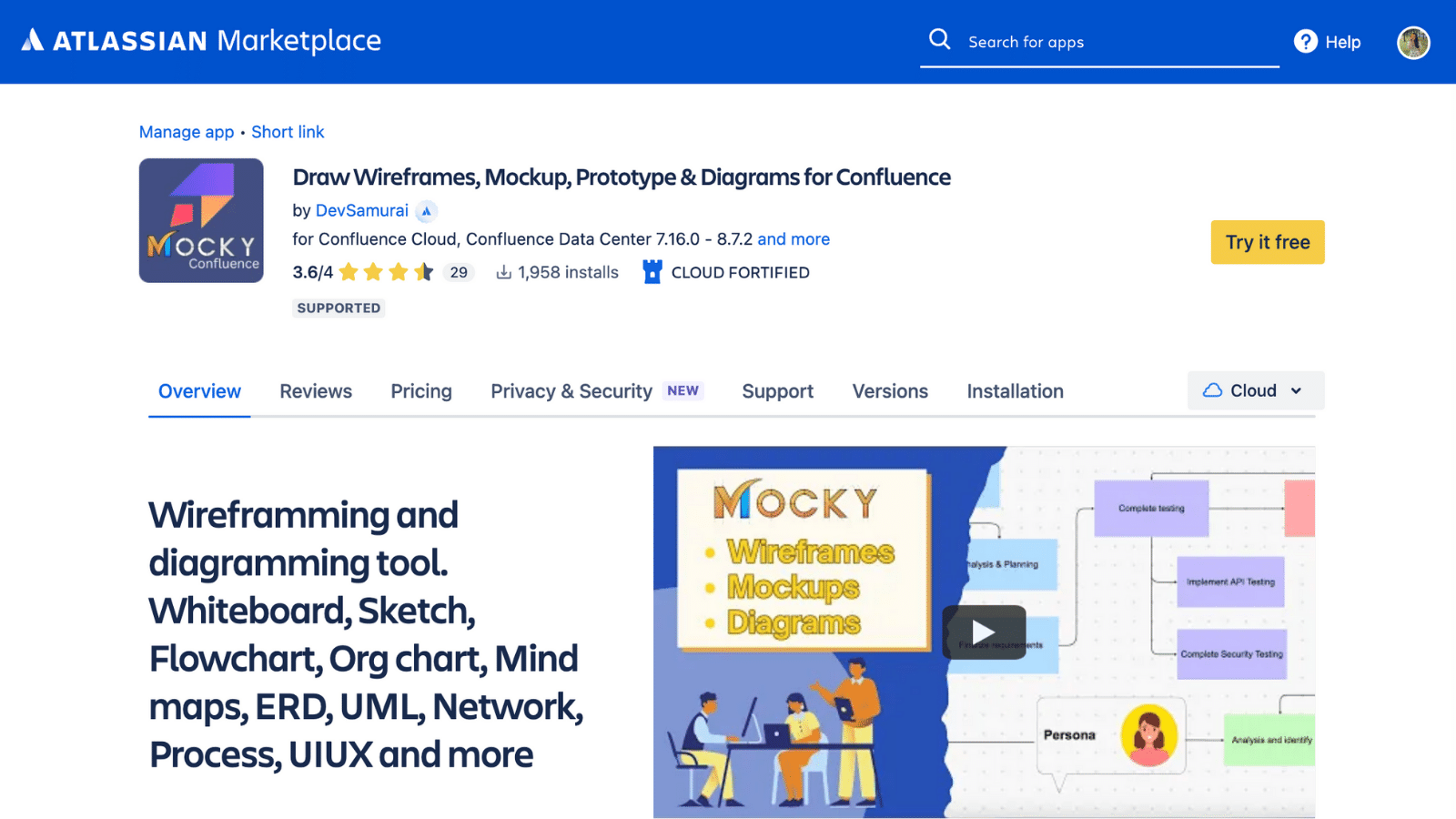1456x819 pixels.
Task: Click the Manage app link
Action: tap(186, 132)
